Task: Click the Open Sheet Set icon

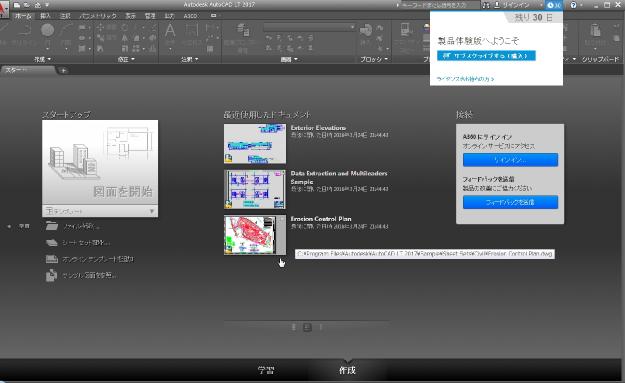Action: tap(52, 242)
